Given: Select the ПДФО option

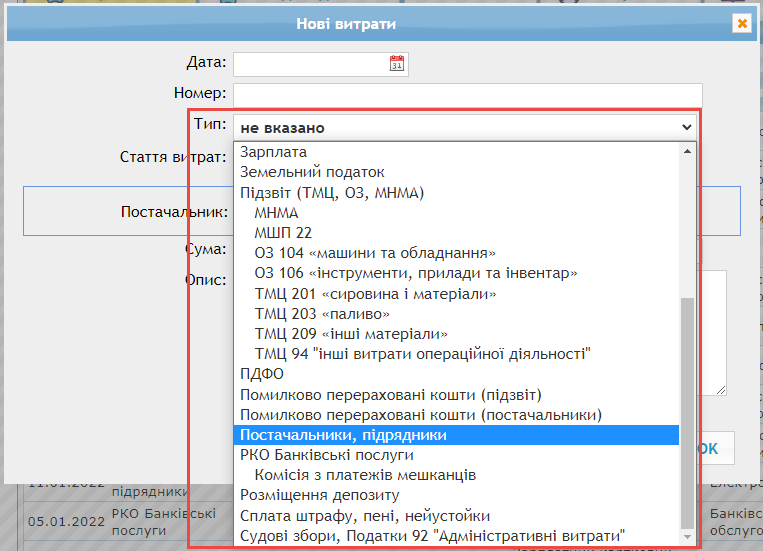Looking at the screenshot, I should [x=456, y=374].
